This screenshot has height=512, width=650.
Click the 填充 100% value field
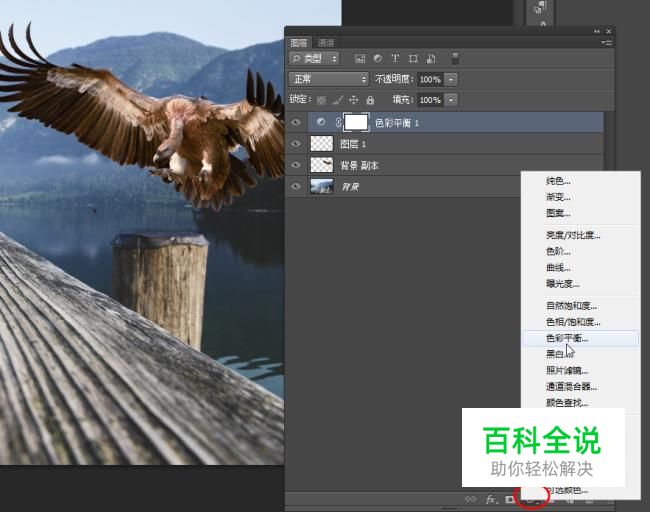[x=430, y=100]
